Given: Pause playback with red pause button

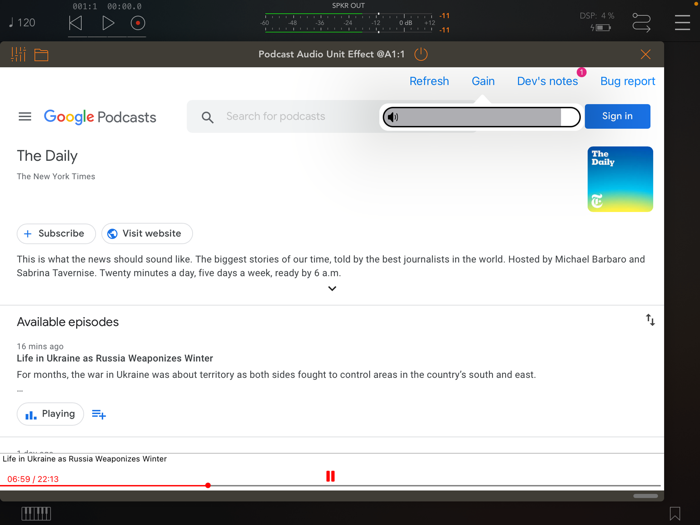Looking at the screenshot, I should click(330, 476).
